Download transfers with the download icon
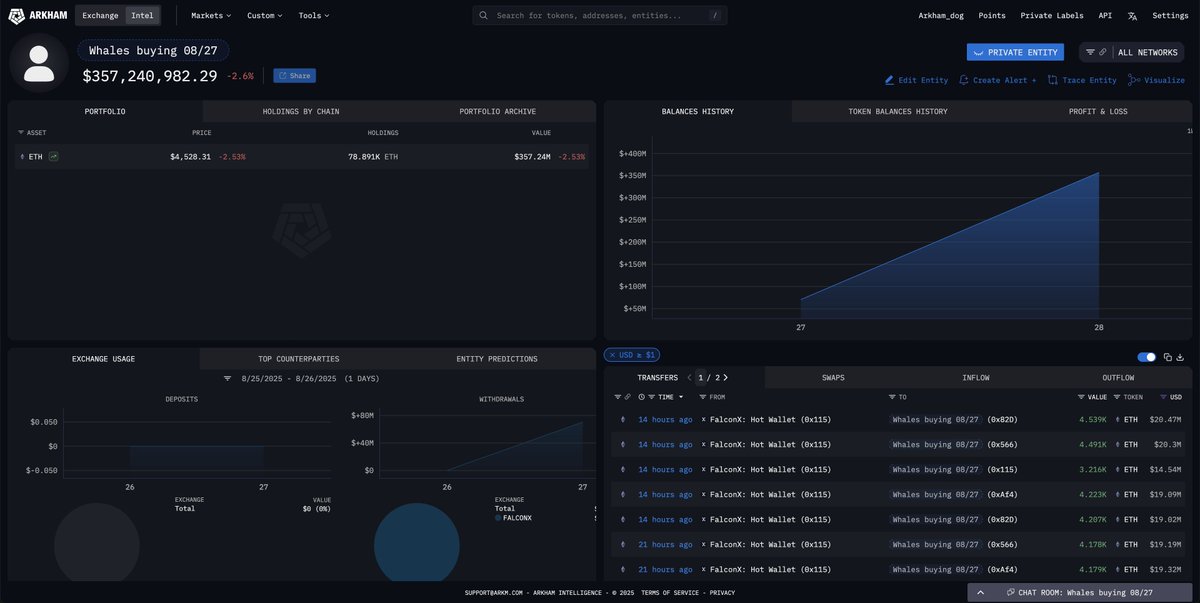 point(1181,357)
